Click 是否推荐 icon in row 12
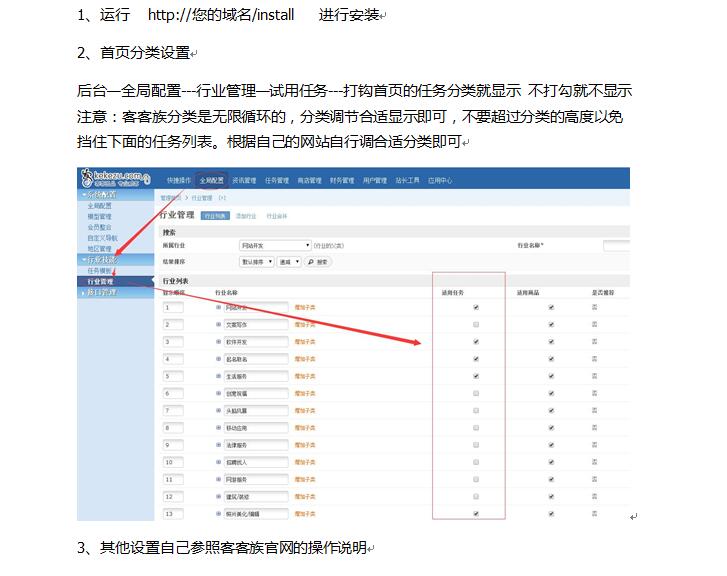 595,496
